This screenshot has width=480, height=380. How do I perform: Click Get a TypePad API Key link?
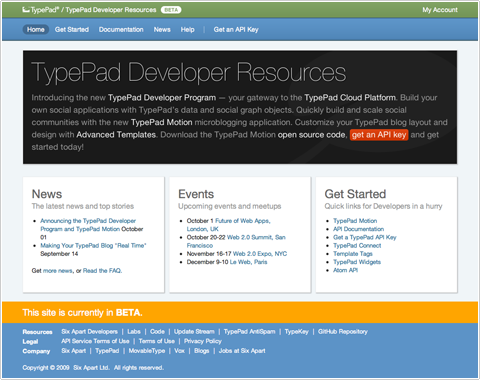pos(365,237)
